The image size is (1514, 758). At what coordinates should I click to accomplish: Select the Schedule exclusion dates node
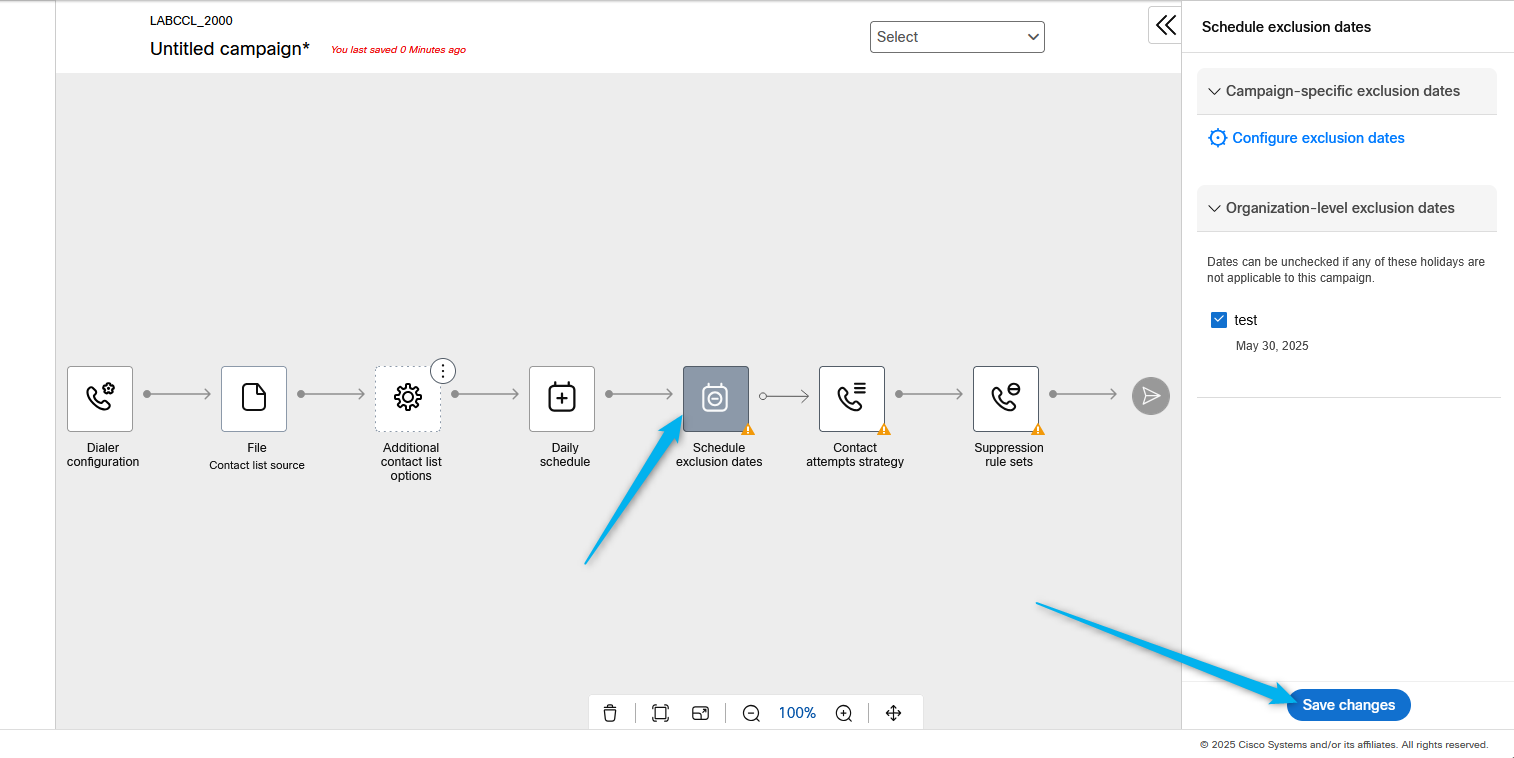(715, 398)
